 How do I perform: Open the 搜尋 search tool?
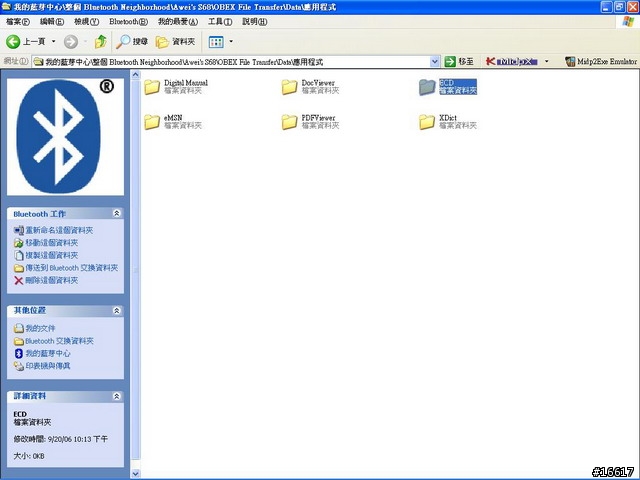131,41
